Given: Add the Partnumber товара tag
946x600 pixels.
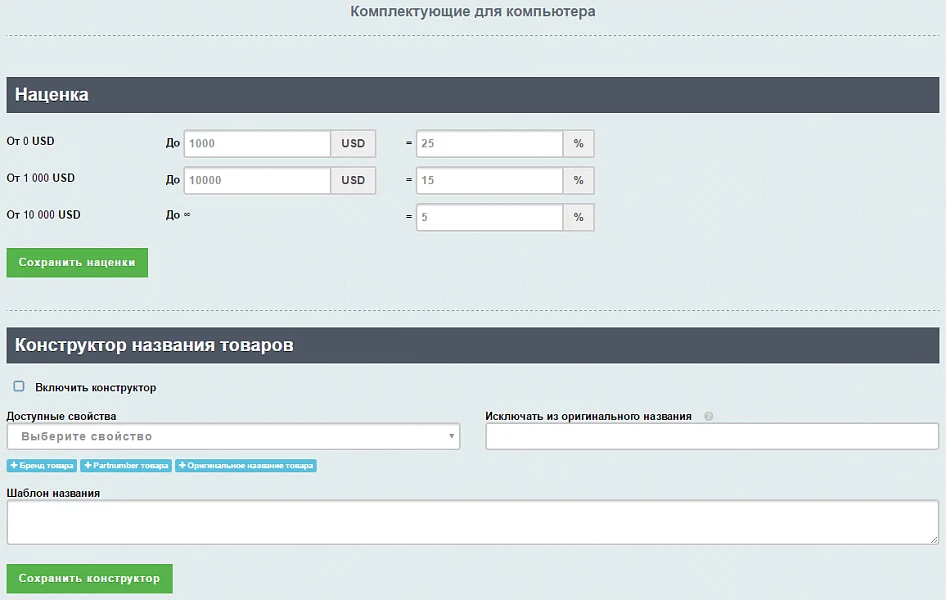Looking at the screenshot, I should coord(126,466).
